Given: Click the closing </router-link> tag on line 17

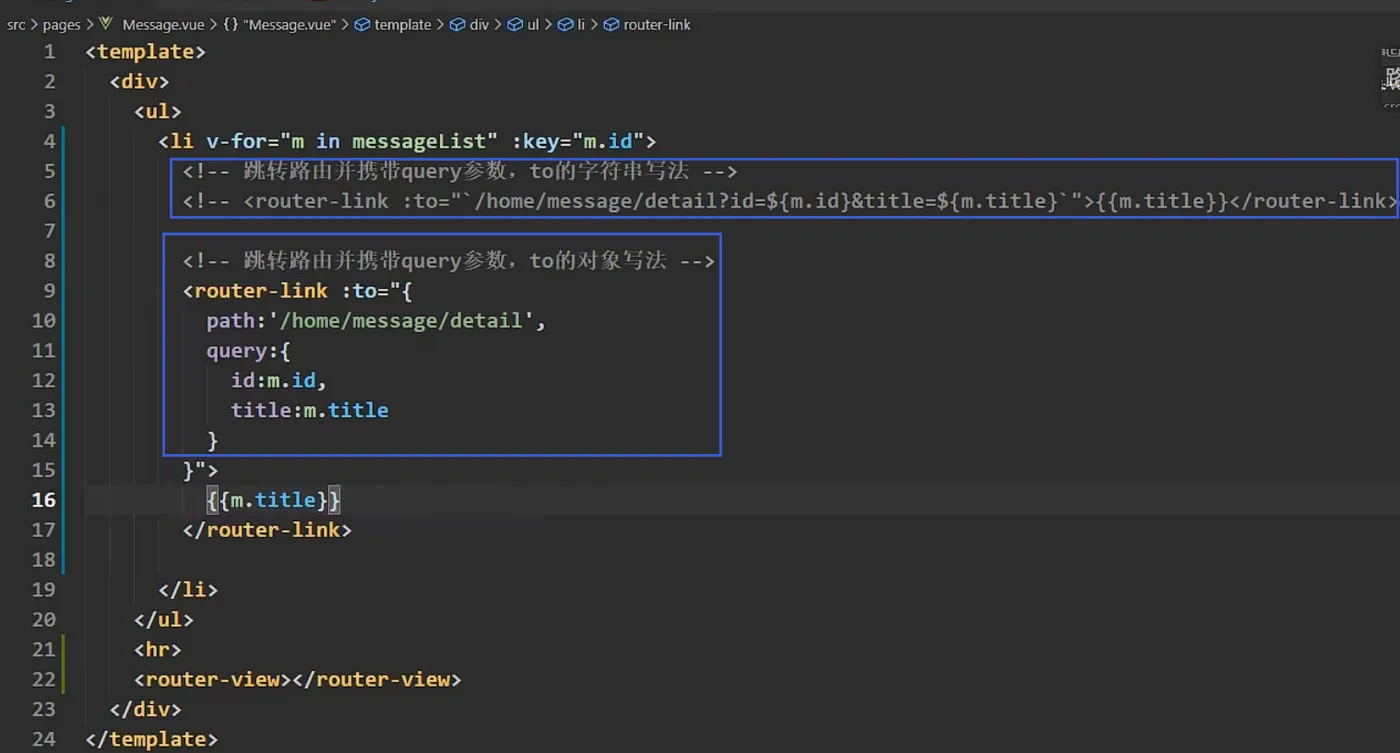Looking at the screenshot, I should pos(267,530).
